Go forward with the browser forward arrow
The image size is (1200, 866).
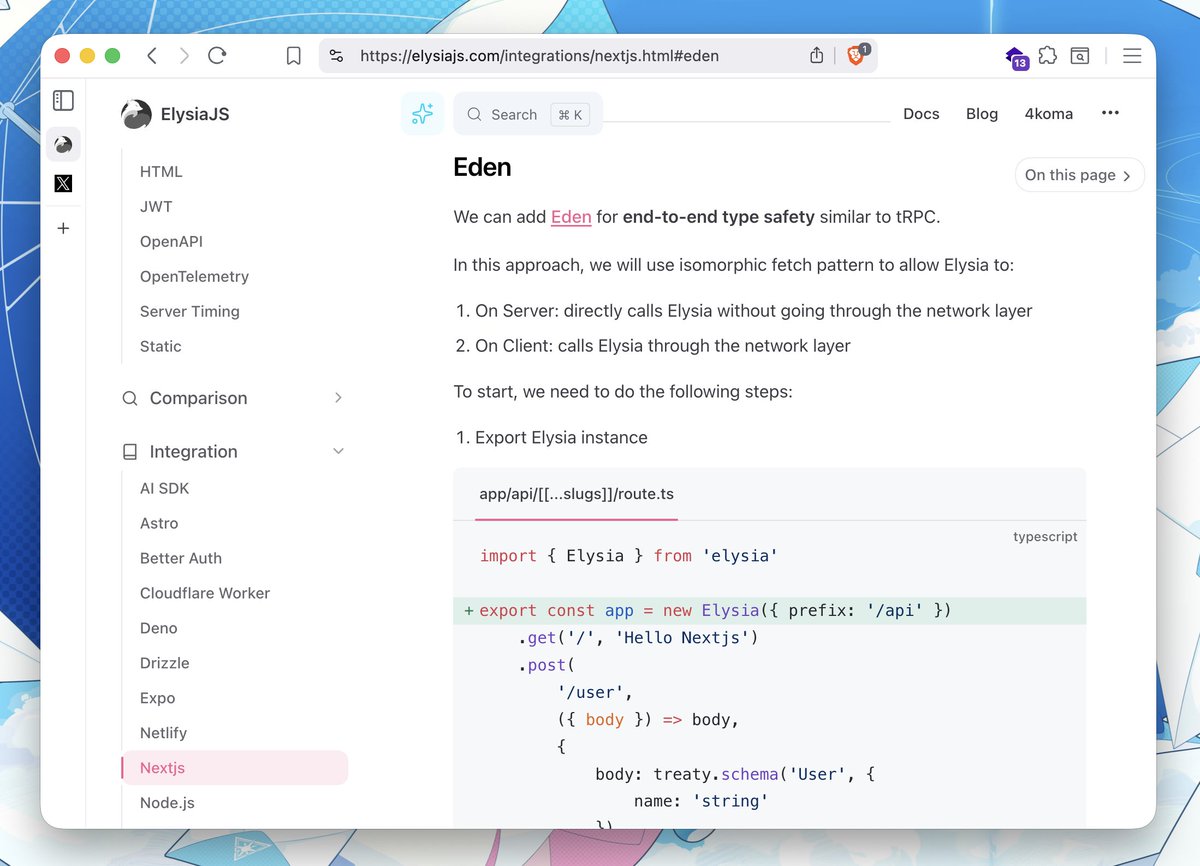pyautogui.click(x=184, y=56)
